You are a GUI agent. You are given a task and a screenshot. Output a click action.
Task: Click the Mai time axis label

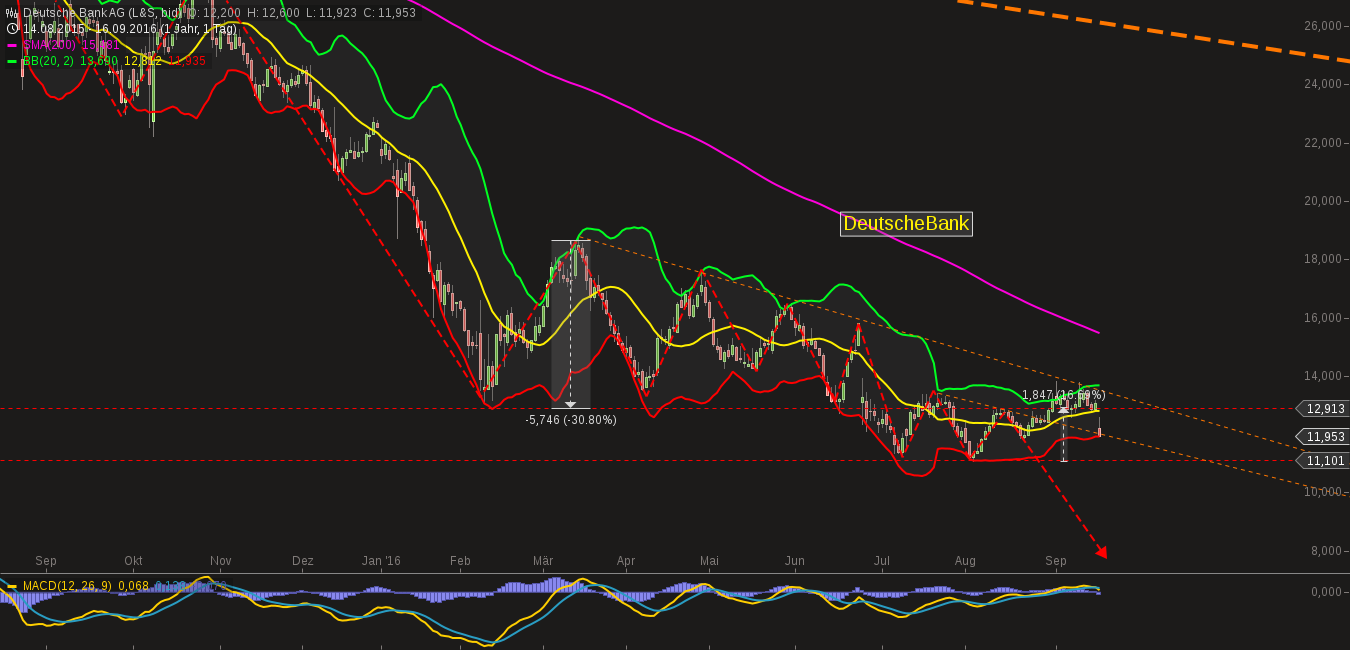click(709, 561)
